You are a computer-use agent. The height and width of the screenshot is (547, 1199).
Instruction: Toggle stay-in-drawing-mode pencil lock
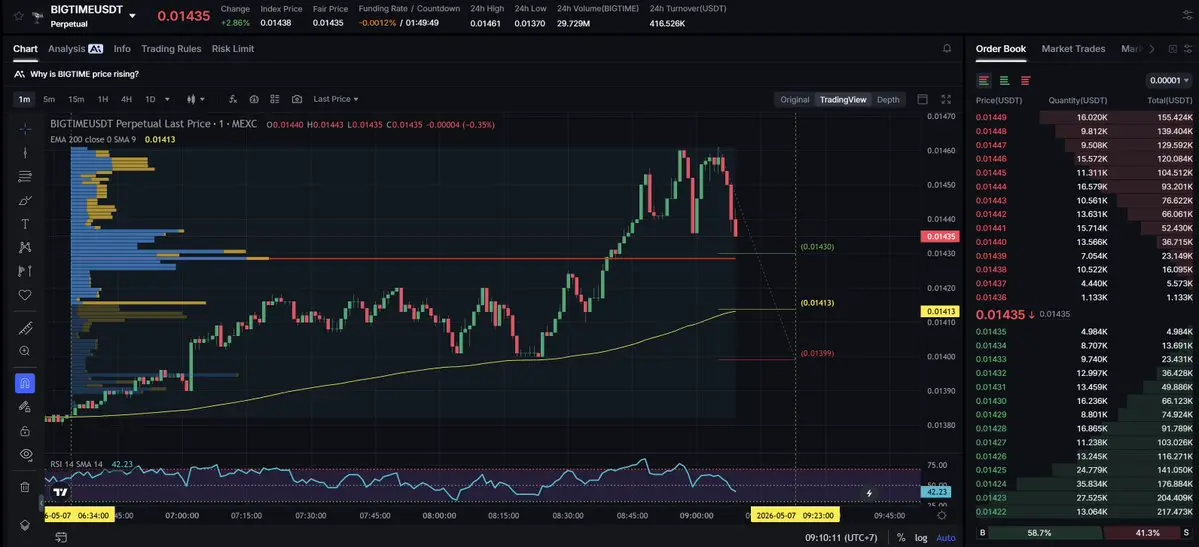click(24, 407)
